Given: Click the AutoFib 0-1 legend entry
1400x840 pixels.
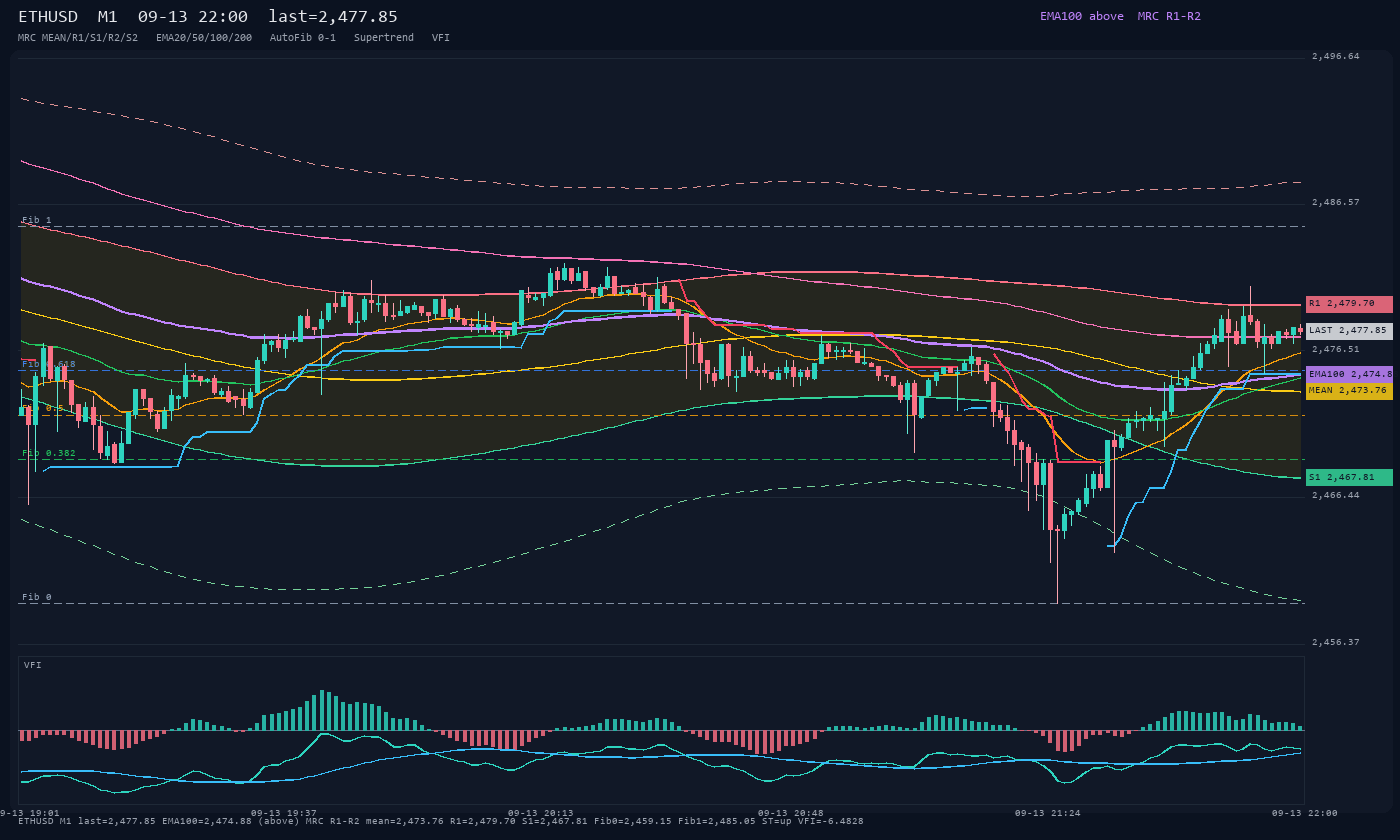Looking at the screenshot, I should click(303, 37).
